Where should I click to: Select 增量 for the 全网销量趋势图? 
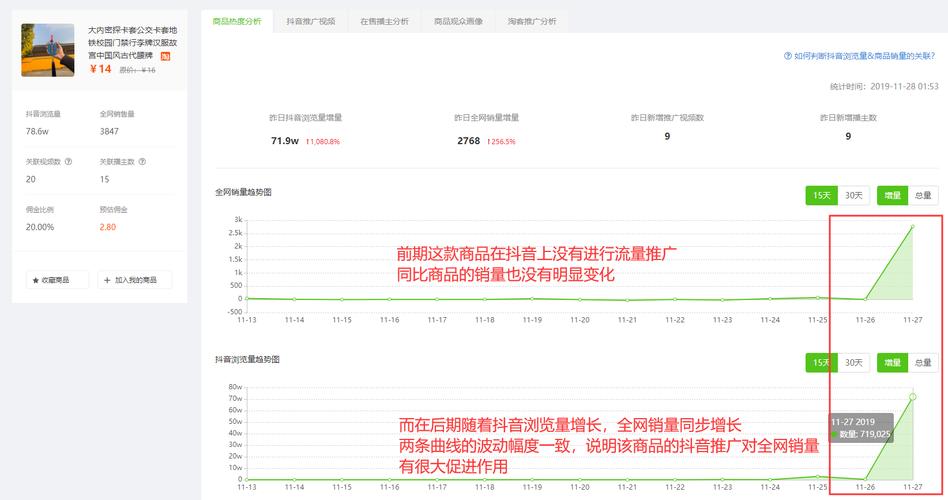[892, 195]
